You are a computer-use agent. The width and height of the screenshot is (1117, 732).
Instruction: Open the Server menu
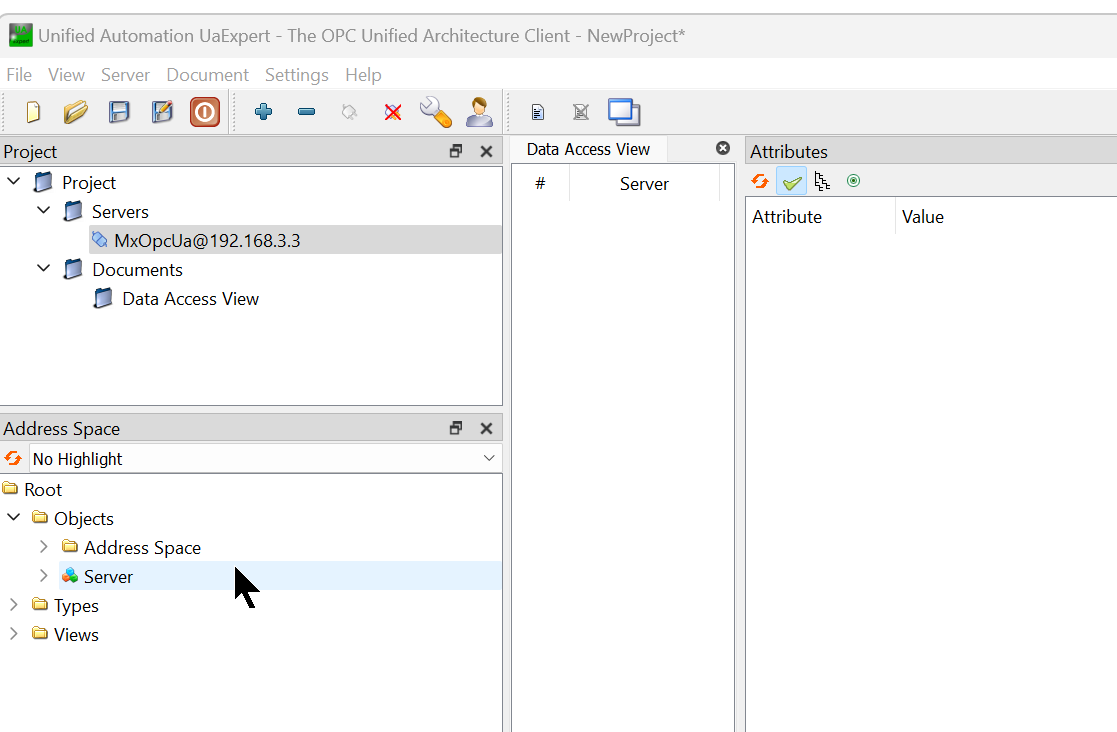tap(125, 75)
